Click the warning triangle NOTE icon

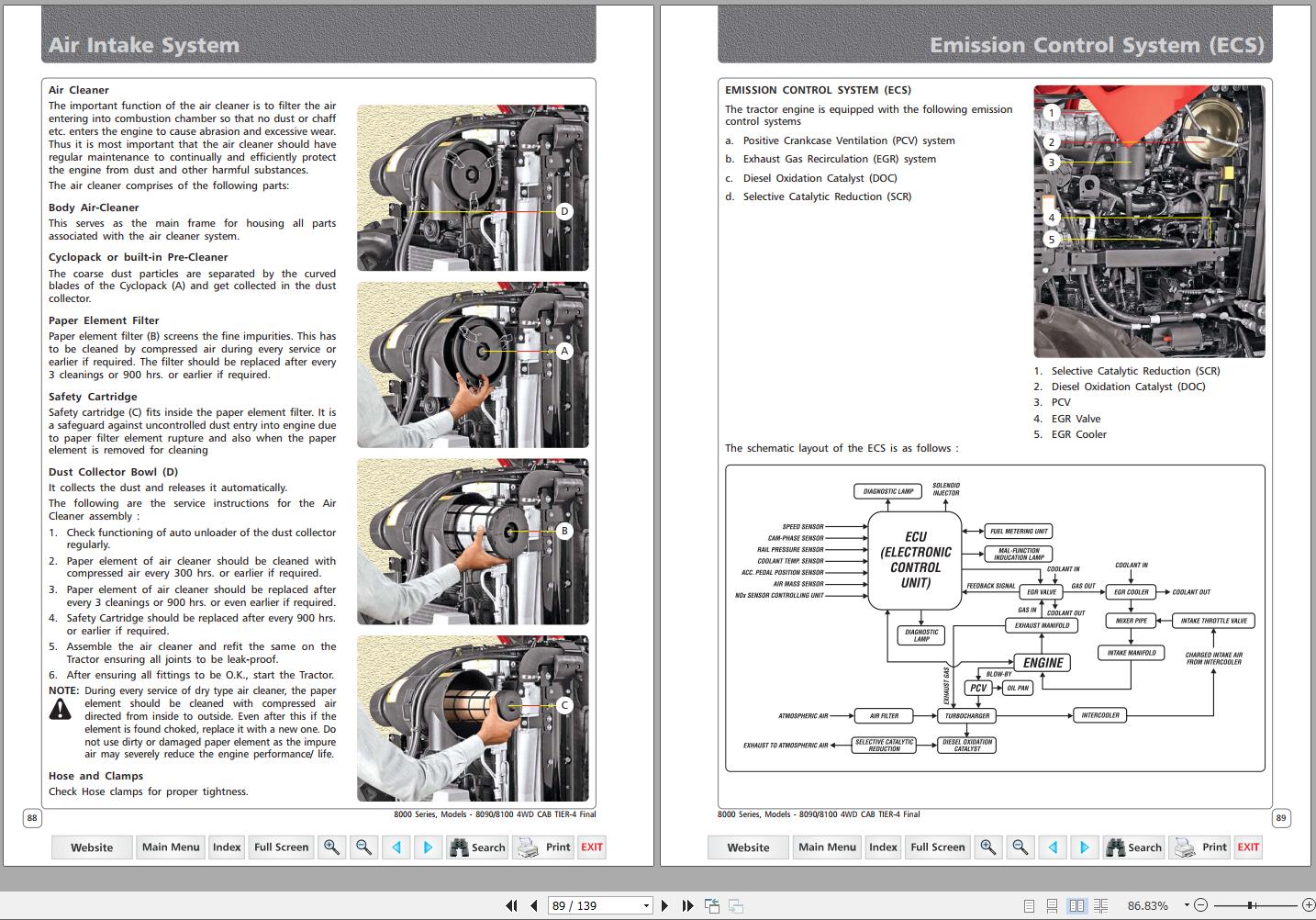61,709
